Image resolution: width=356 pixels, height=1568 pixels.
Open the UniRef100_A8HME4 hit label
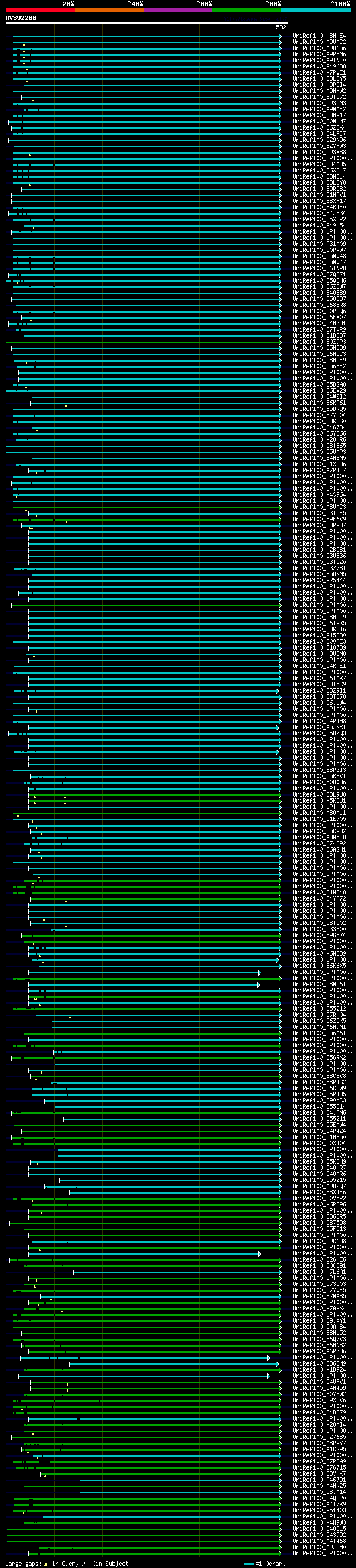tap(319, 36)
